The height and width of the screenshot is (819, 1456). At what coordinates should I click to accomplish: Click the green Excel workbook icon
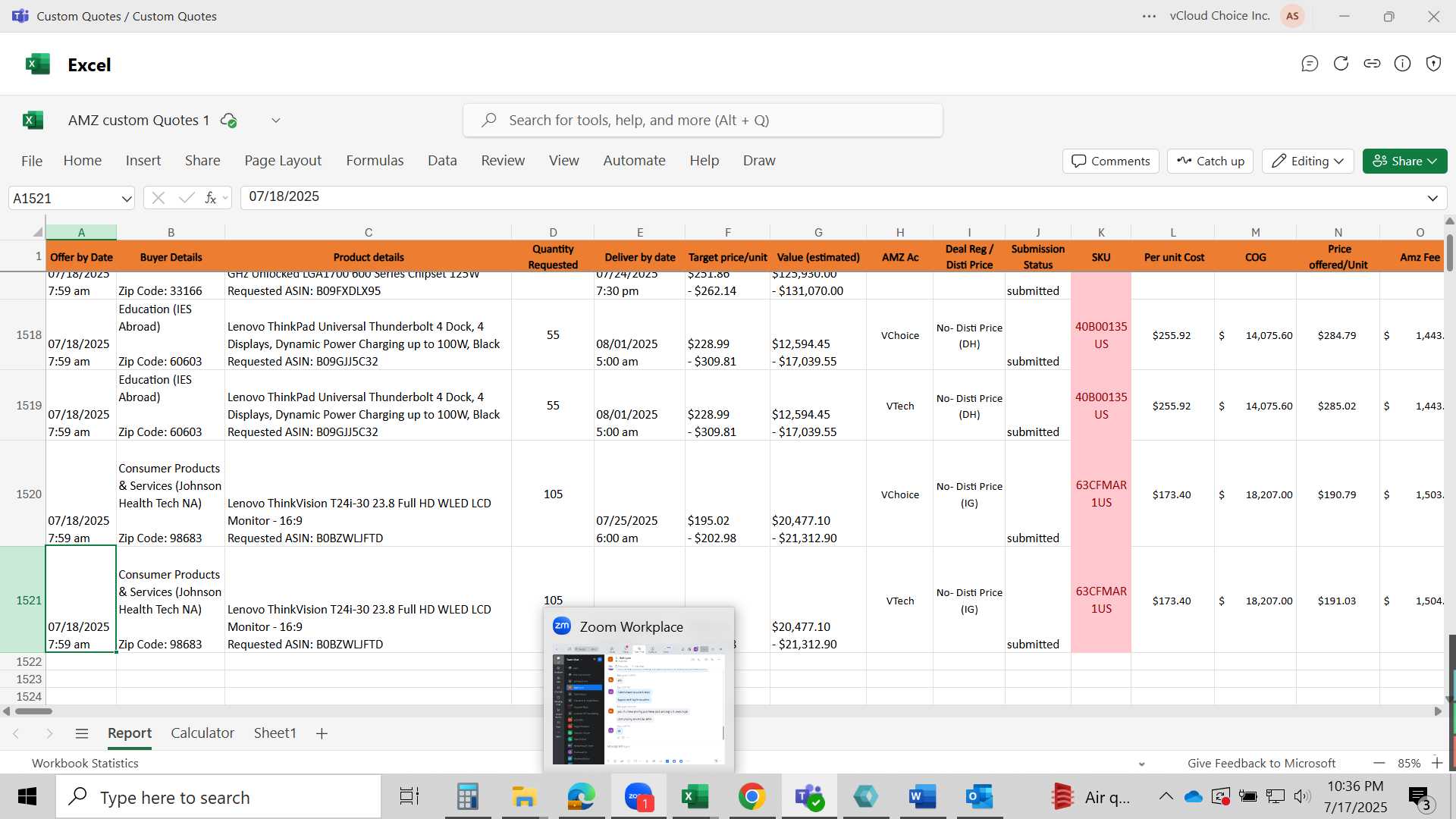(33, 120)
